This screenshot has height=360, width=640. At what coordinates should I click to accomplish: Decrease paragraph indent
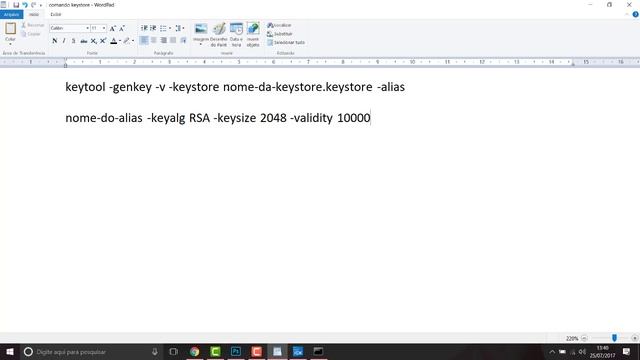click(x=144, y=28)
